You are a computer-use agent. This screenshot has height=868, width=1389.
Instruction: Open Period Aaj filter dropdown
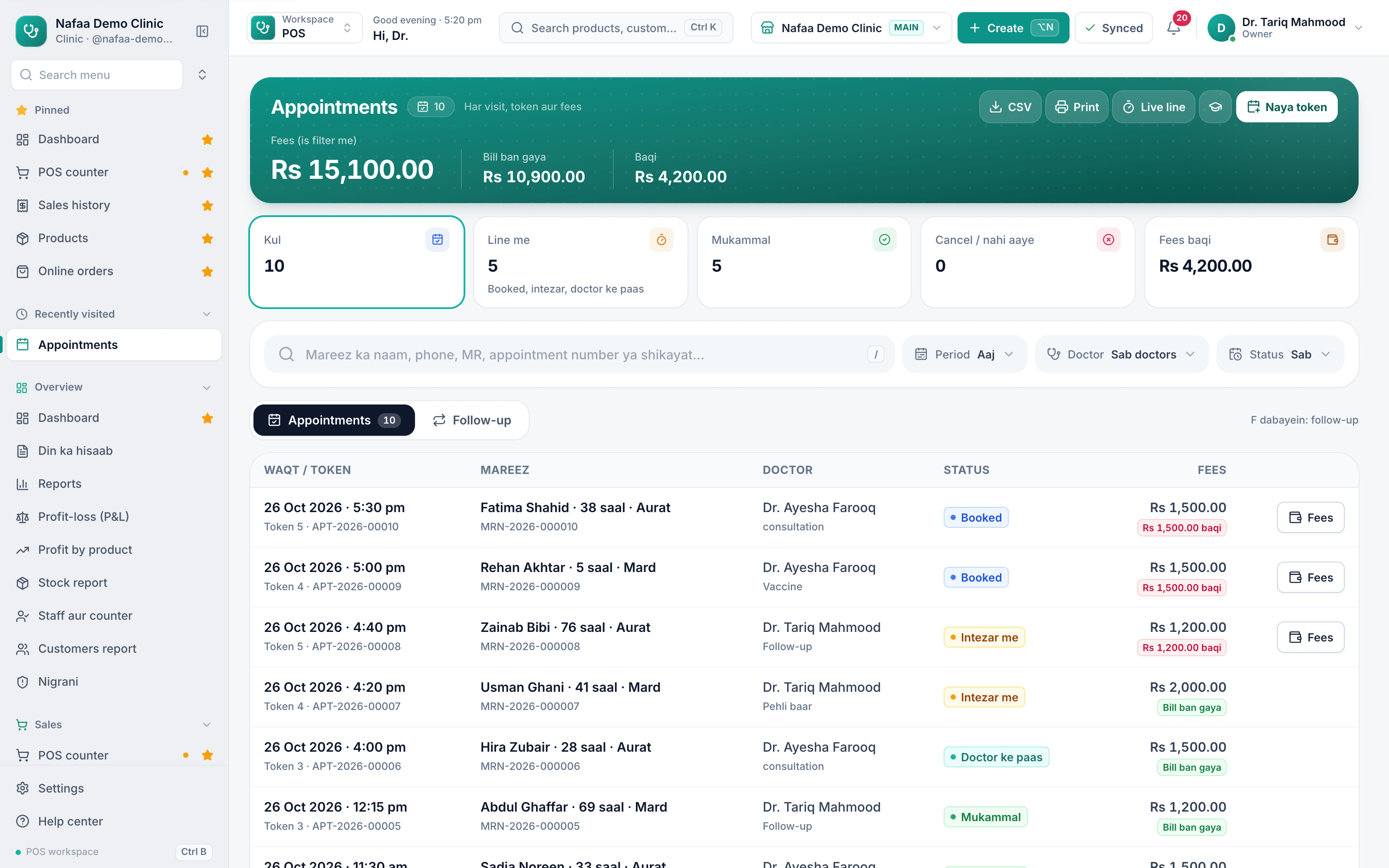(964, 354)
